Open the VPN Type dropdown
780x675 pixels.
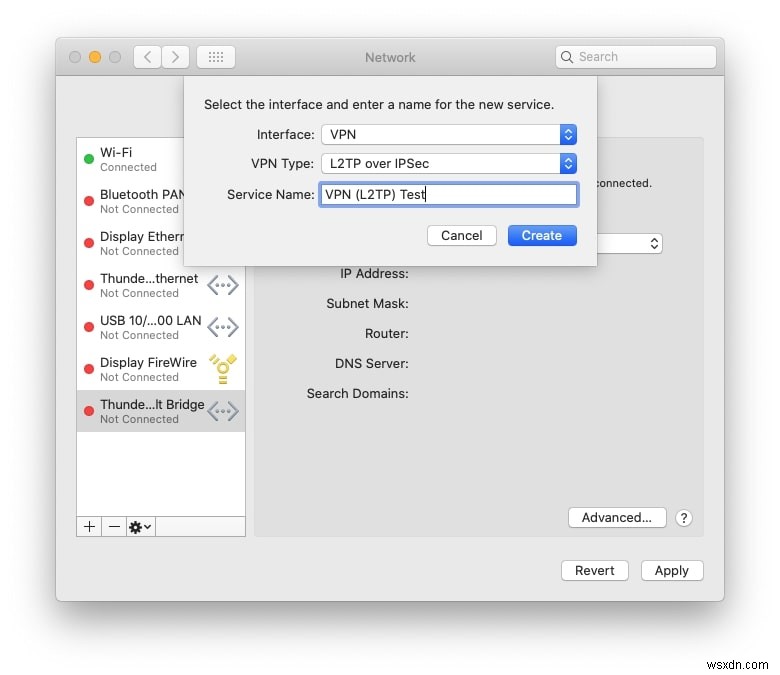(x=449, y=164)
